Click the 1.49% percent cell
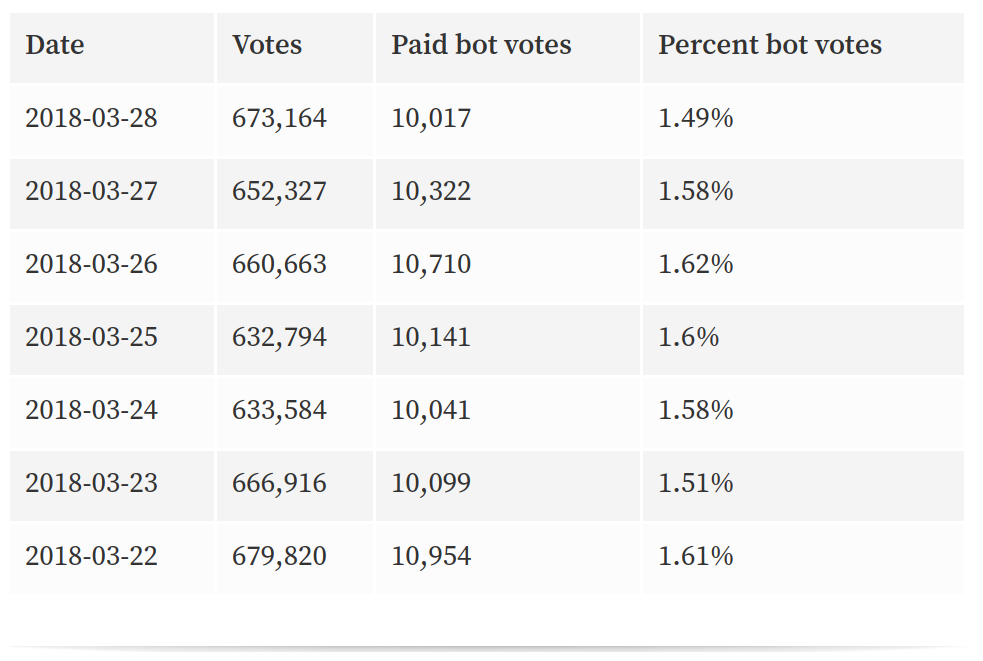This screenshot has height=661, width=983. pyautogui.click(x=803, y=120)
